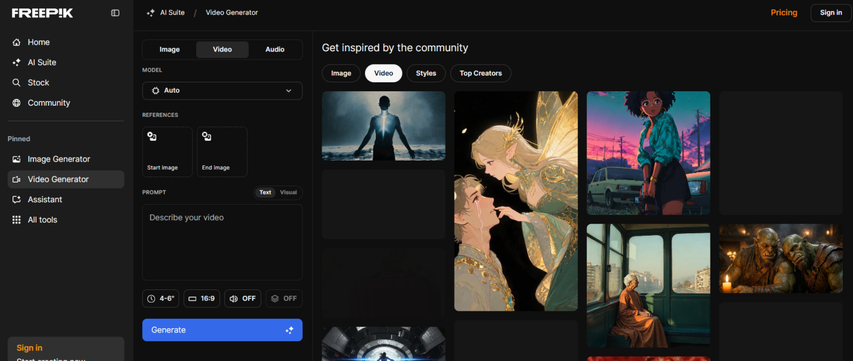853x361 pixels.
Task: Click the Start image upload icon
Action: coord(152,137)
